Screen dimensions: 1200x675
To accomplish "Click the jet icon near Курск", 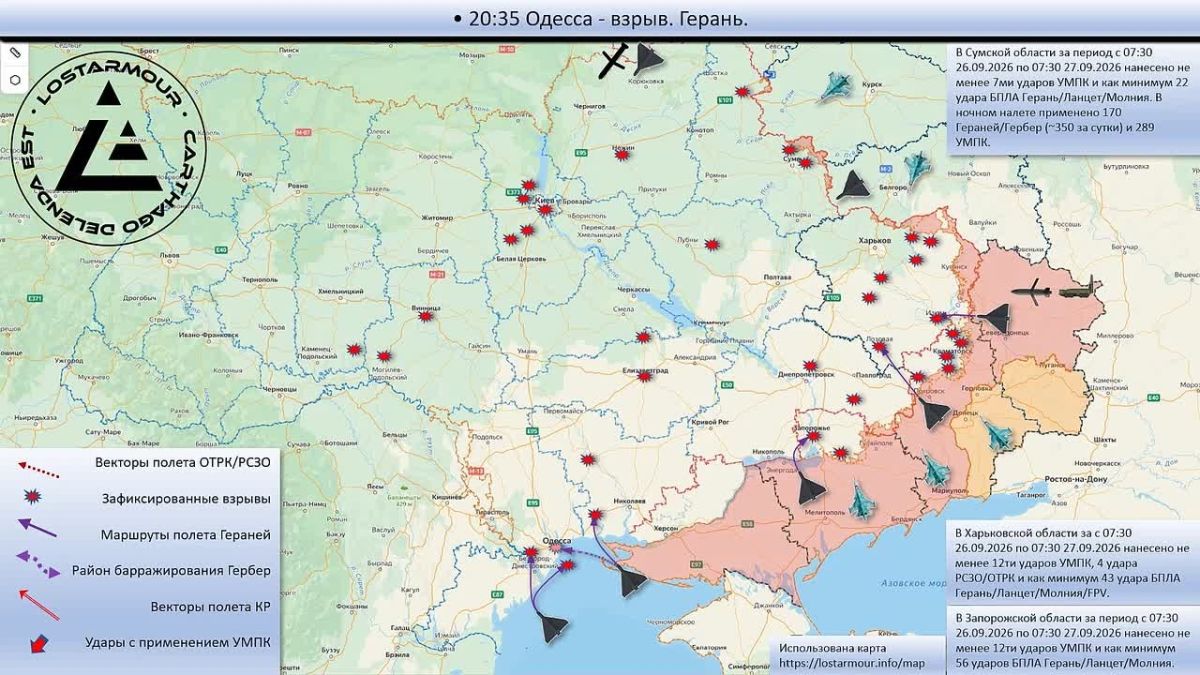I will [835, 88].
